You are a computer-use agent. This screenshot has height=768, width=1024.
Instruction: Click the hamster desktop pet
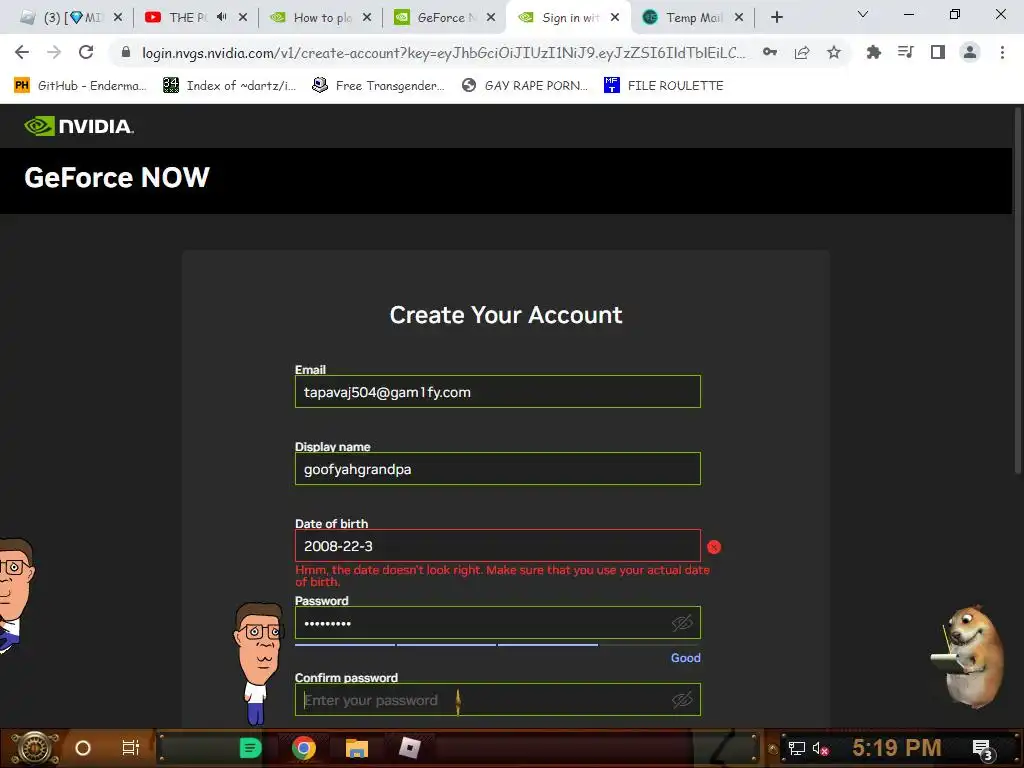(x=968, y=657)
